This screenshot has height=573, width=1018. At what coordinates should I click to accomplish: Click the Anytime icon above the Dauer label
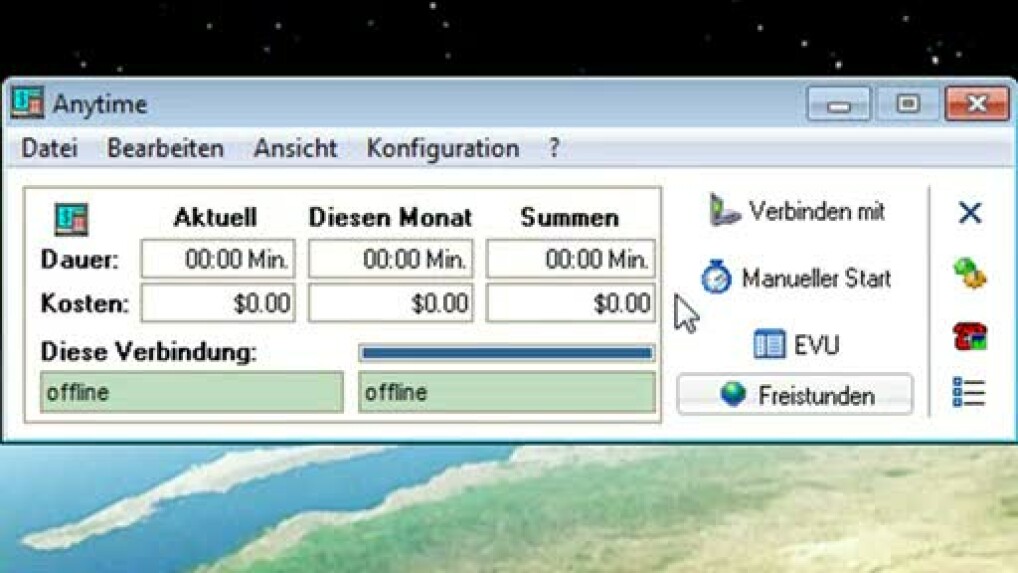click(x=71, y=219)
